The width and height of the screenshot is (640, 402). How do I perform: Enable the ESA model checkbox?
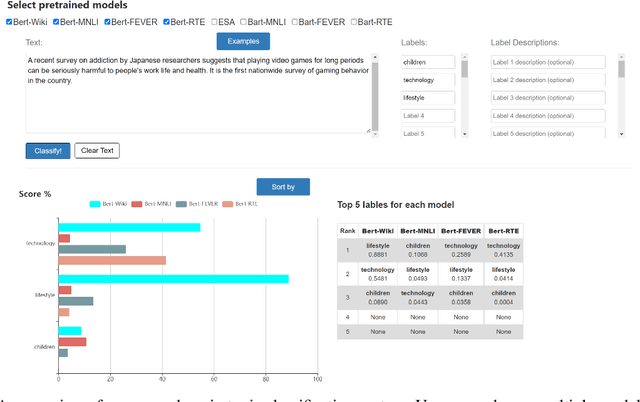point(216,21)
